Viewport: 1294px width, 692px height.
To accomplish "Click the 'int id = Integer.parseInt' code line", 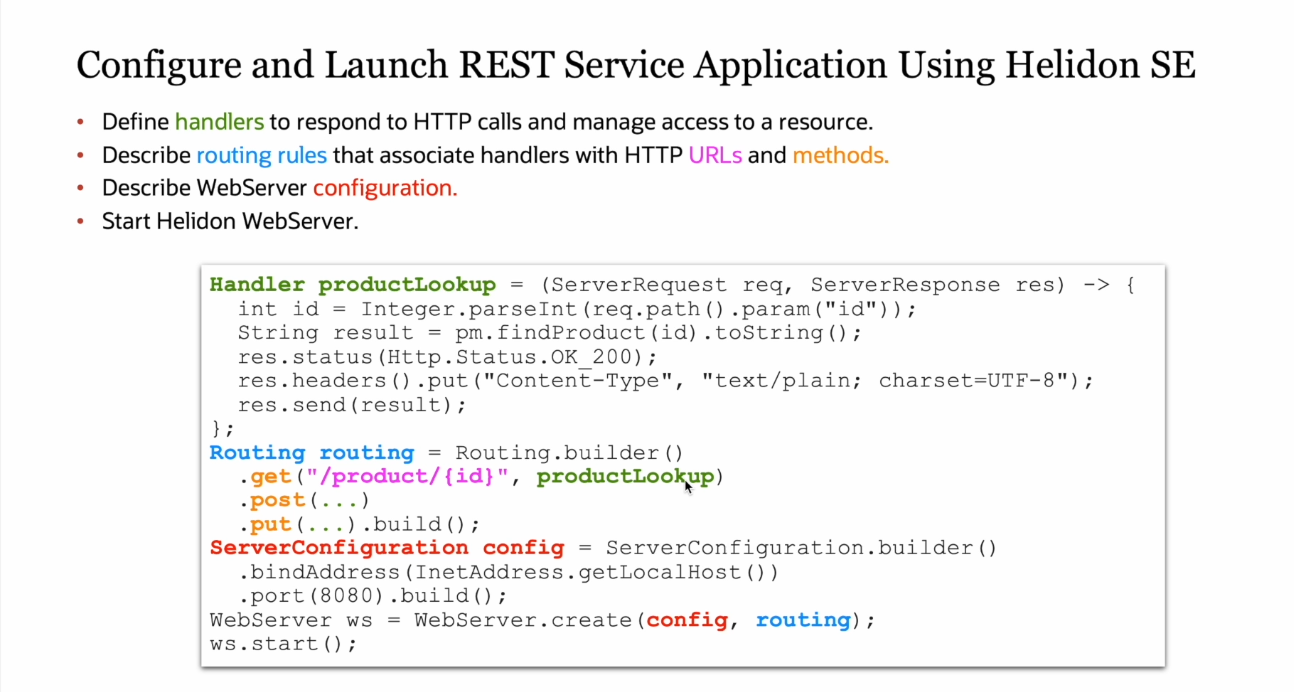I will 577,309.
